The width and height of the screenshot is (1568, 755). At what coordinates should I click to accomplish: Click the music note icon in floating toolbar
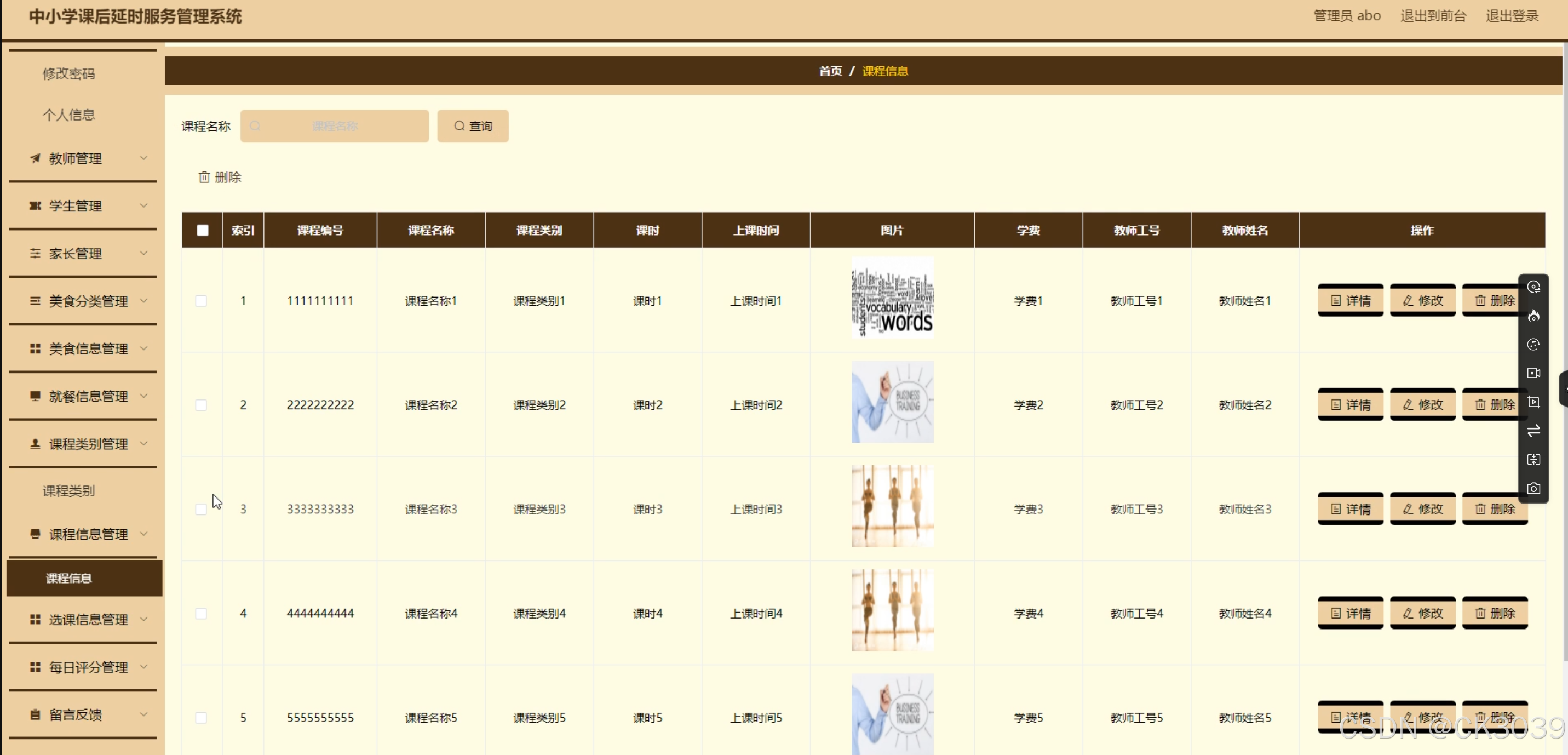coord(1533,344)
